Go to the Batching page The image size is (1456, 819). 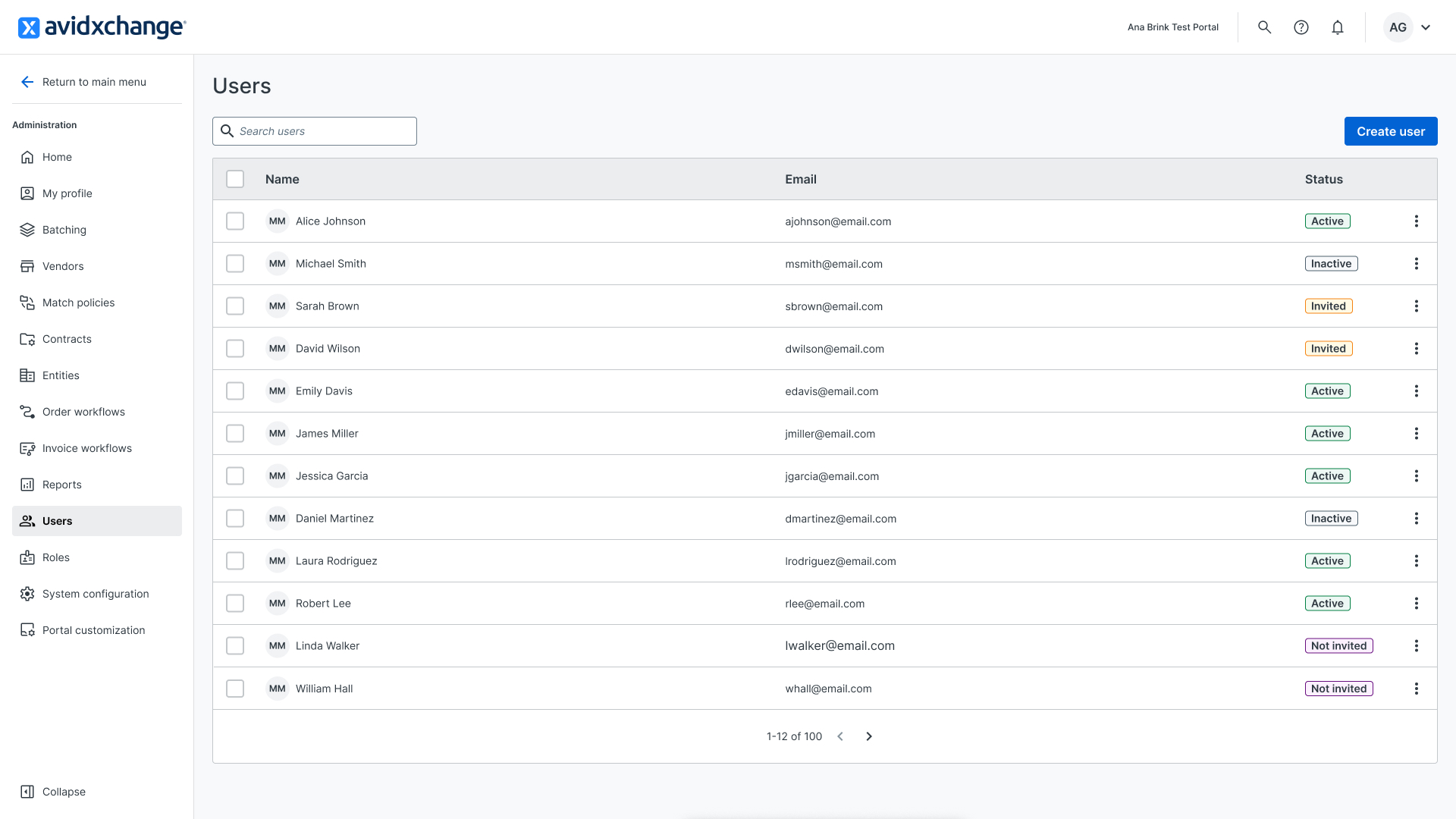tap(97, 230)
